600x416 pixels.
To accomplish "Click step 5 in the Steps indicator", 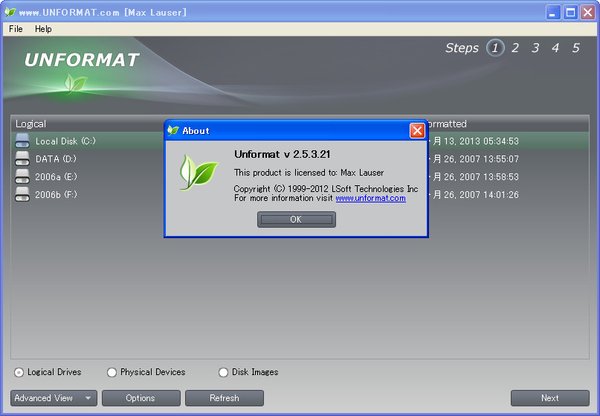I will pos(576,48).
